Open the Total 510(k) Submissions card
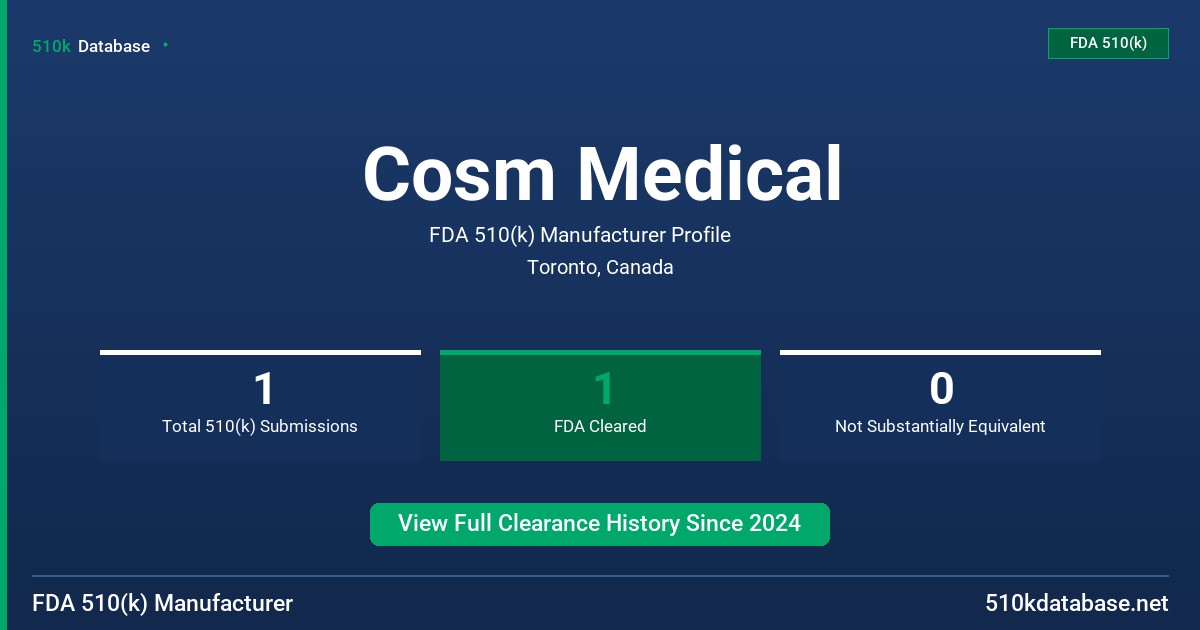Screen dimensions: 1200x630 [x=260, y=405]
